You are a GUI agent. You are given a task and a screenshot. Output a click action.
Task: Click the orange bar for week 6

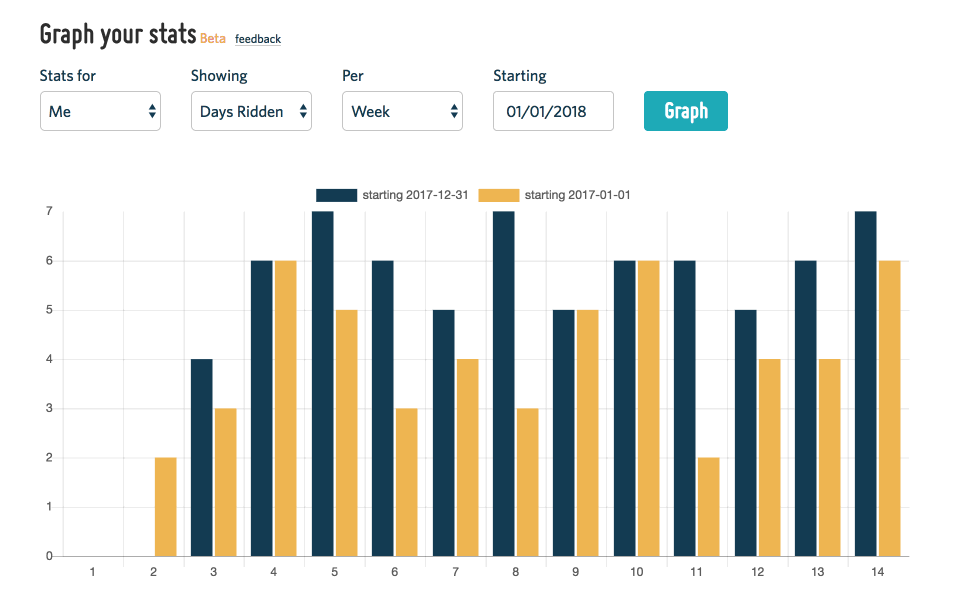(x=407, y=482)
